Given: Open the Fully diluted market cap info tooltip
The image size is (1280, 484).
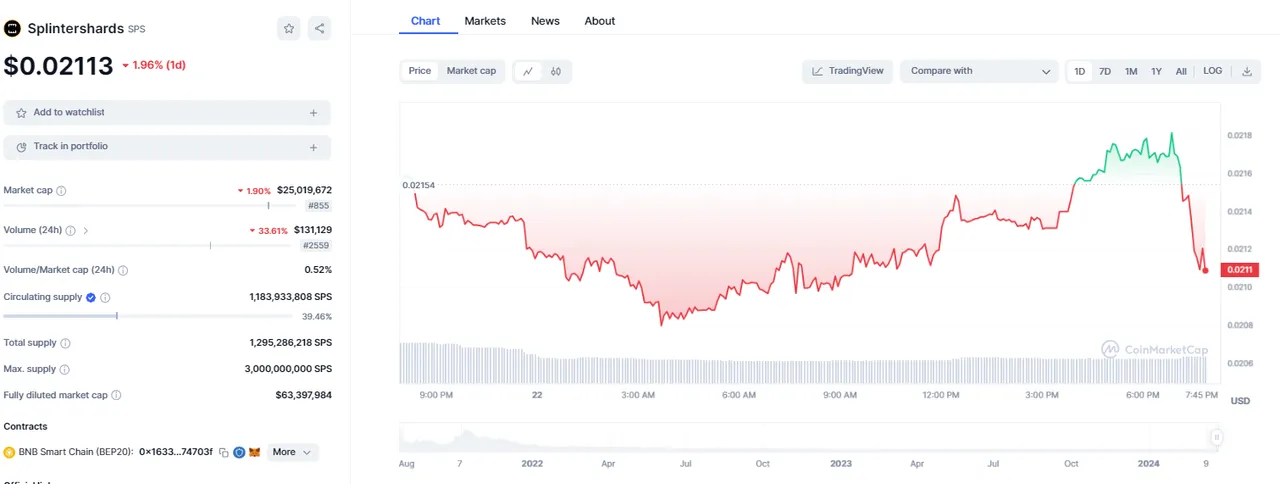Looking at the screenshot, I should pos(116,395).
